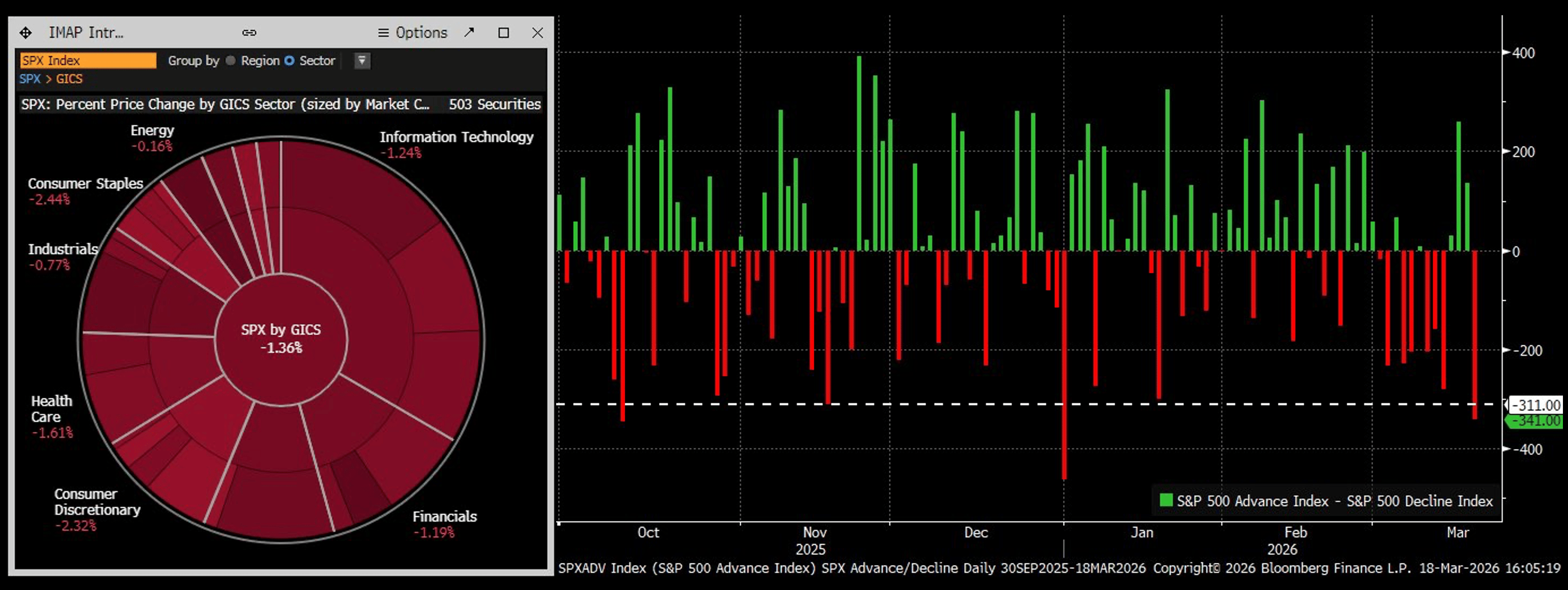
Task: Maximize the IMAP panel window
Action: 504,33
